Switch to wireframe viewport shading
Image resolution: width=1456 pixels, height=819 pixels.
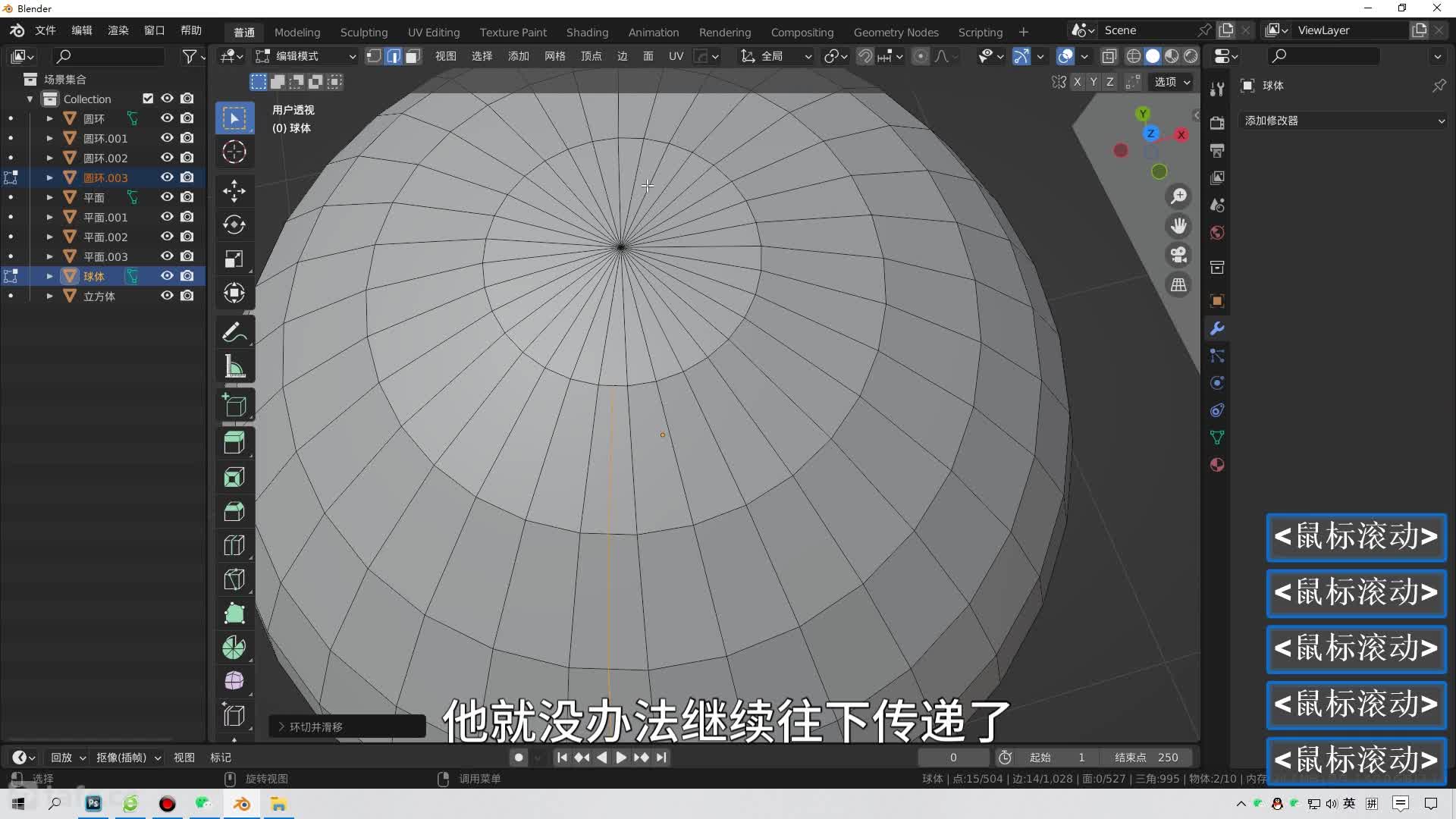point(1134,56)
